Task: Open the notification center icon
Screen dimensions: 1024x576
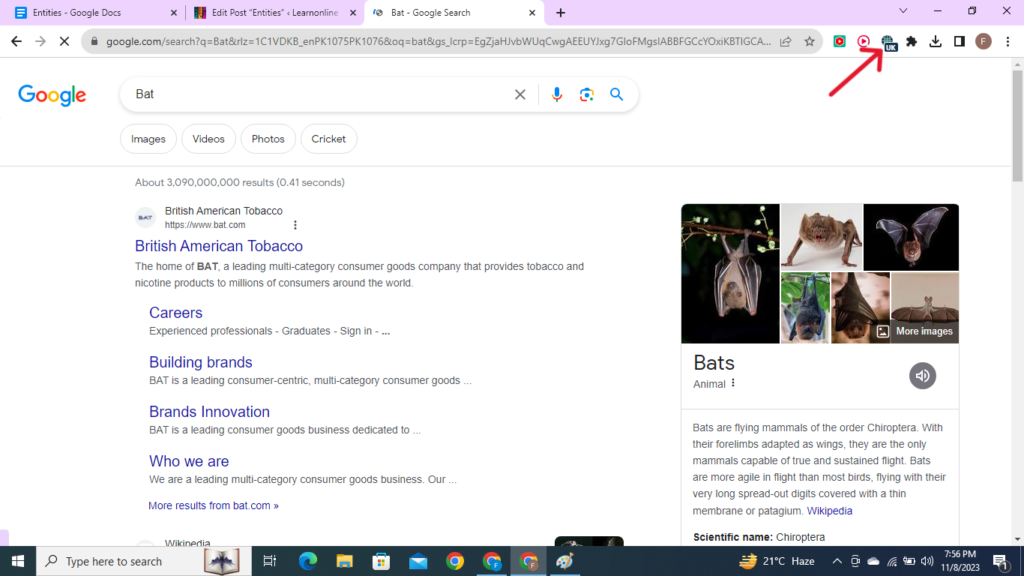Action: [x=1000, y=561]
